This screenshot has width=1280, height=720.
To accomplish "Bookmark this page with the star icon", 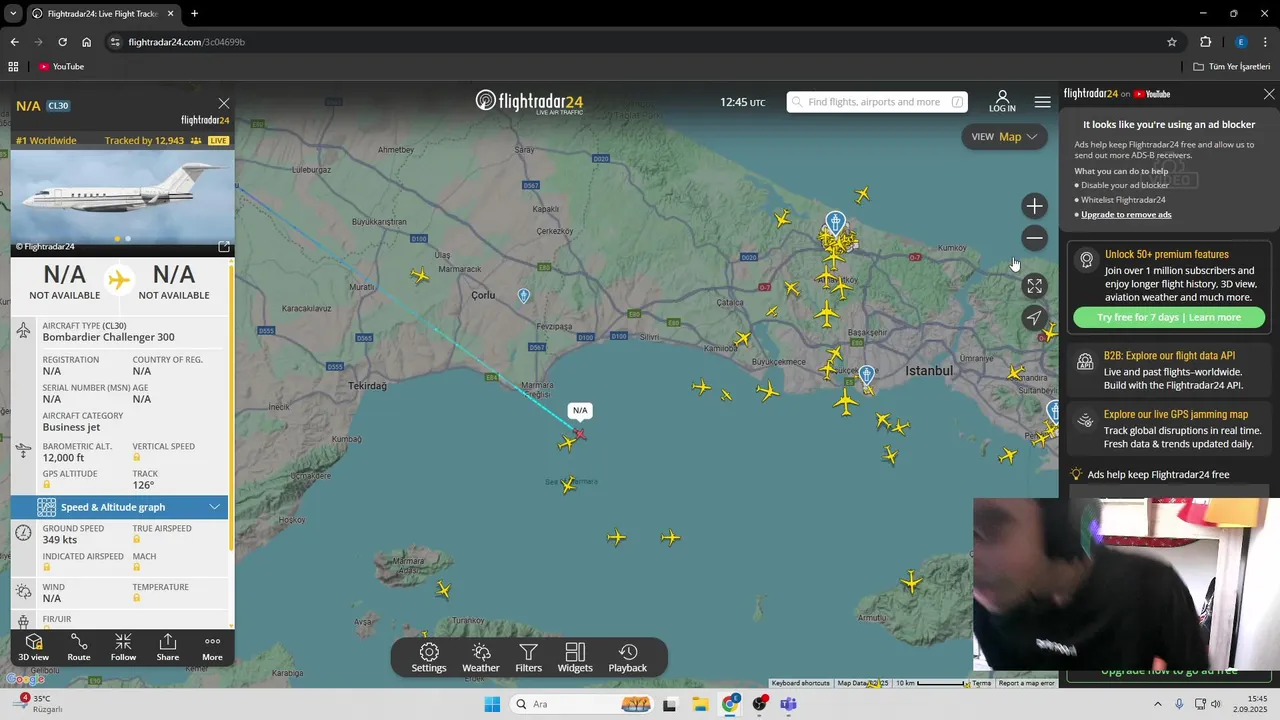I will click(1172, 42).
